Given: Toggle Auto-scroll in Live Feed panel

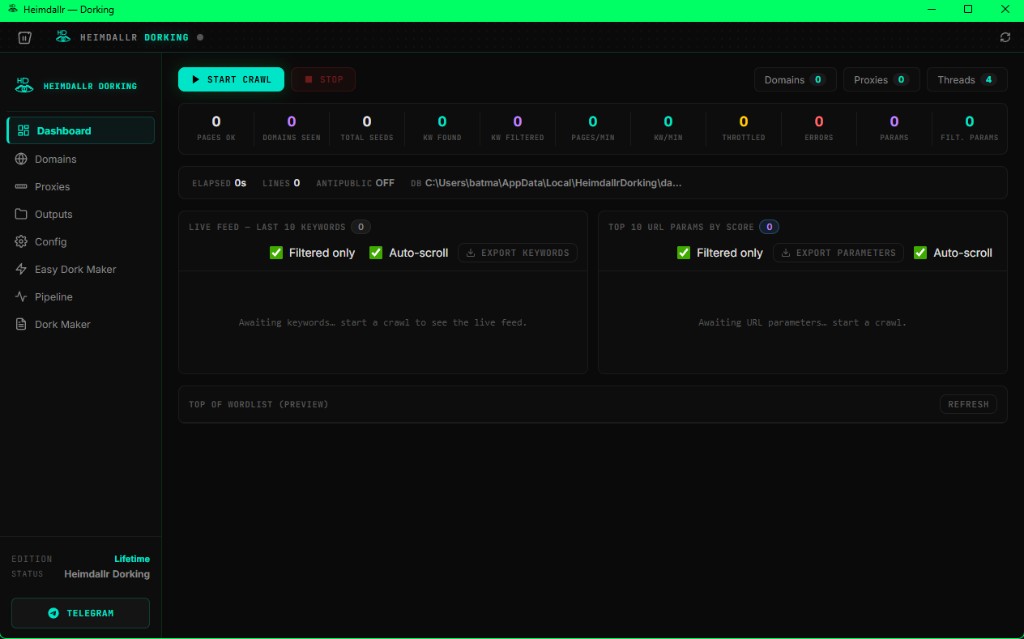Looking at the screenshot, I should [x=376, y=252].
